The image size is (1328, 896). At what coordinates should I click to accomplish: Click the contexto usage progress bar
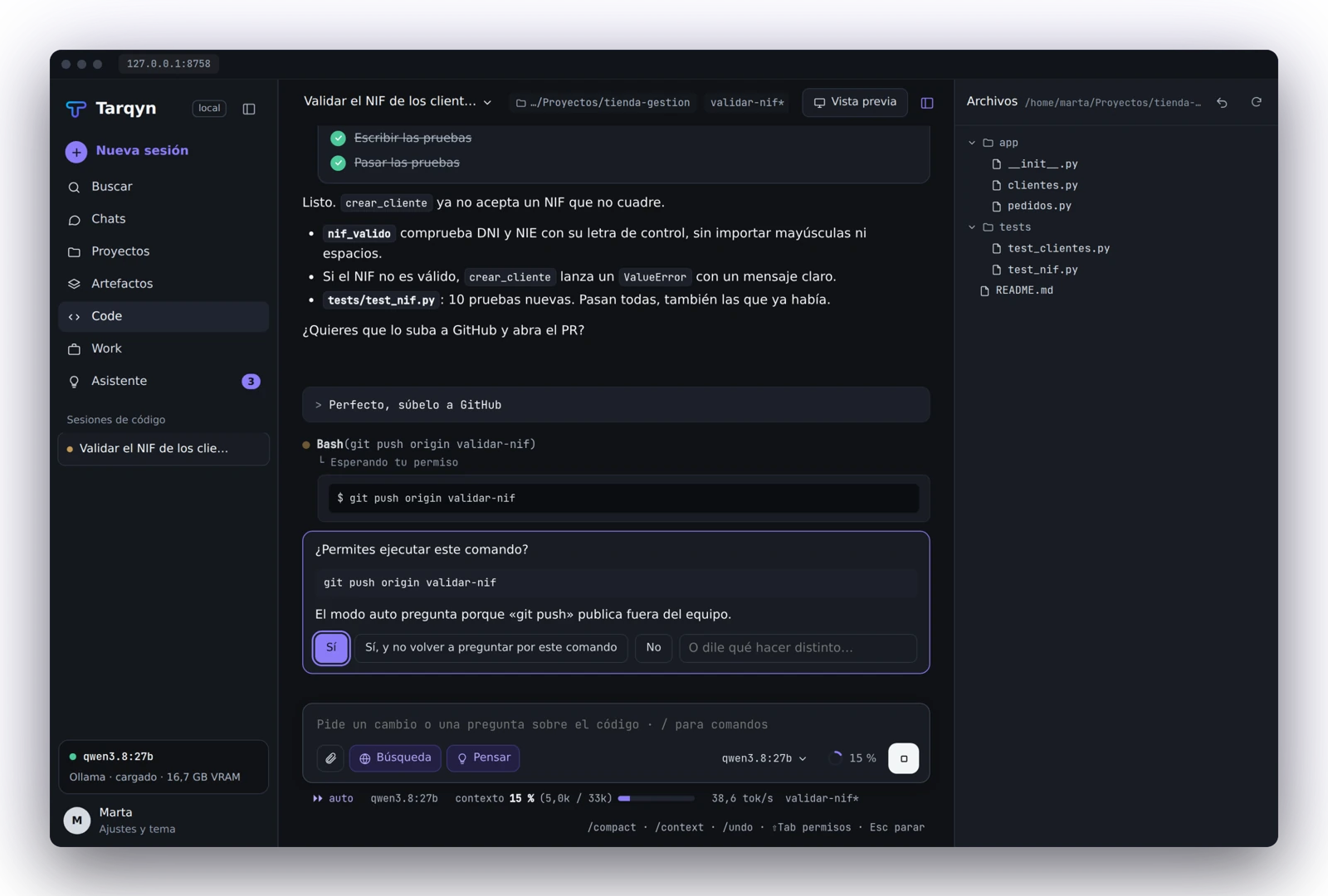click(657, 799)
